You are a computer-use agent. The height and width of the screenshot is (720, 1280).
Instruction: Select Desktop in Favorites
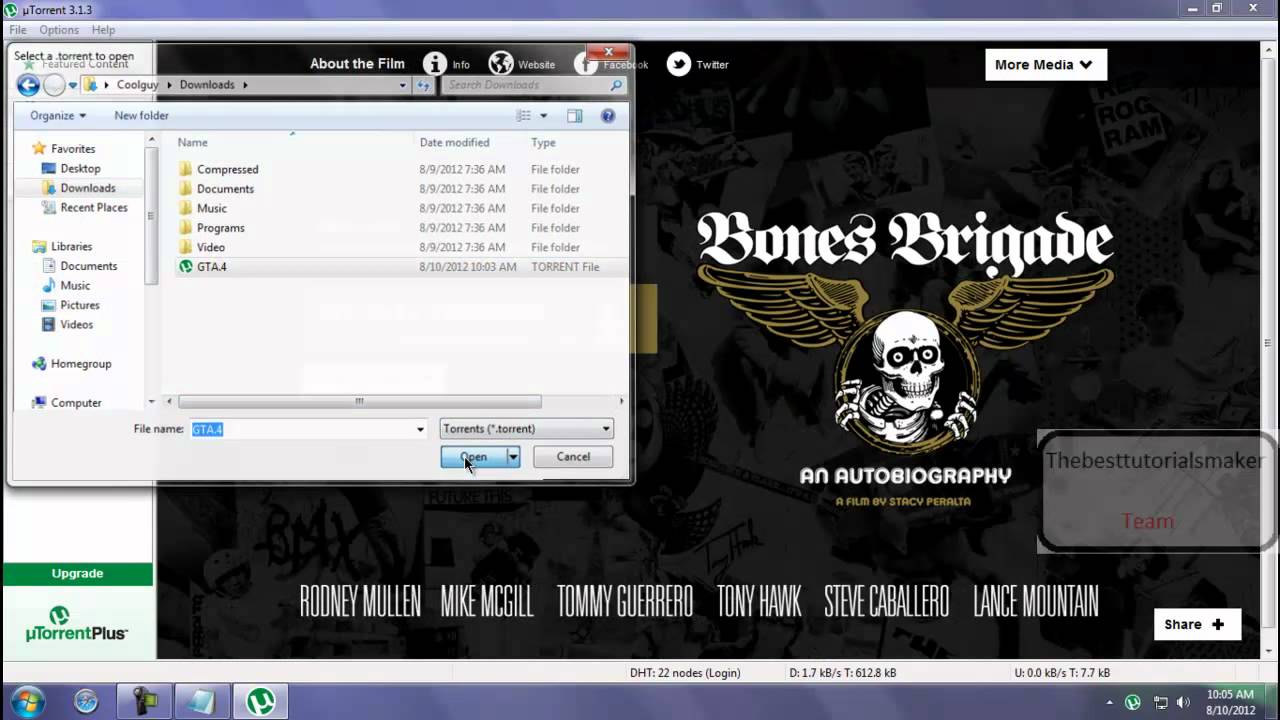point(80,169)
